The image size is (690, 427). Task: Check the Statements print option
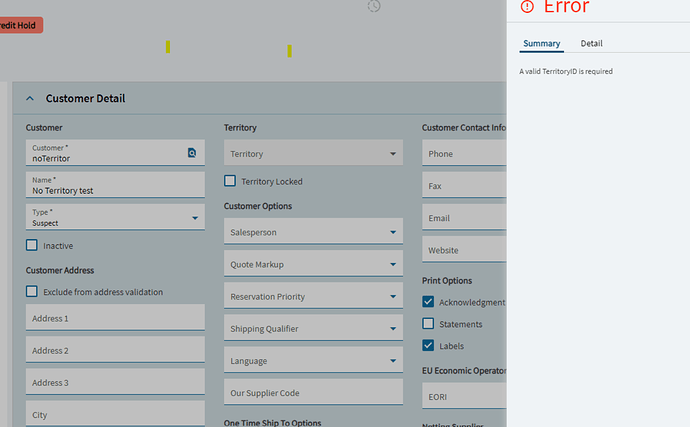[428, 324]
